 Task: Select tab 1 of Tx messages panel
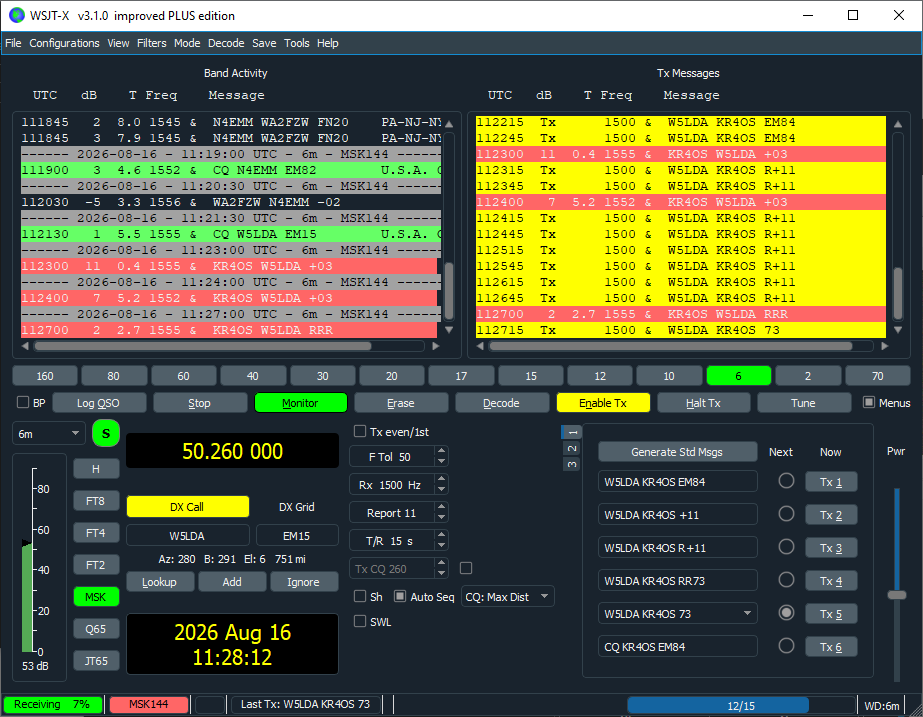click(x=572, y=432)
